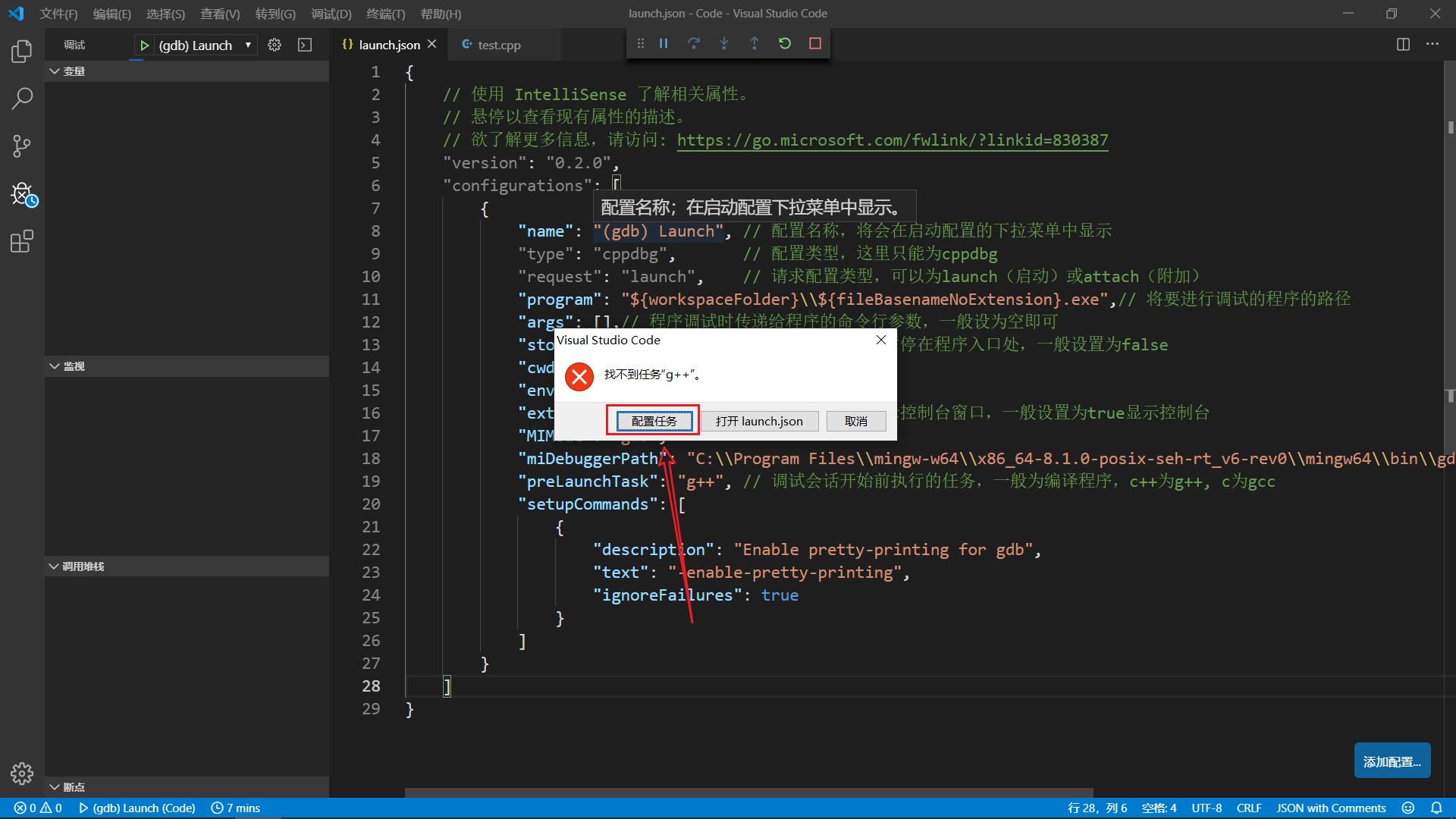1456x819 pixels.
Task: Switch to the test.cpp tab
Action: [499, 45]
